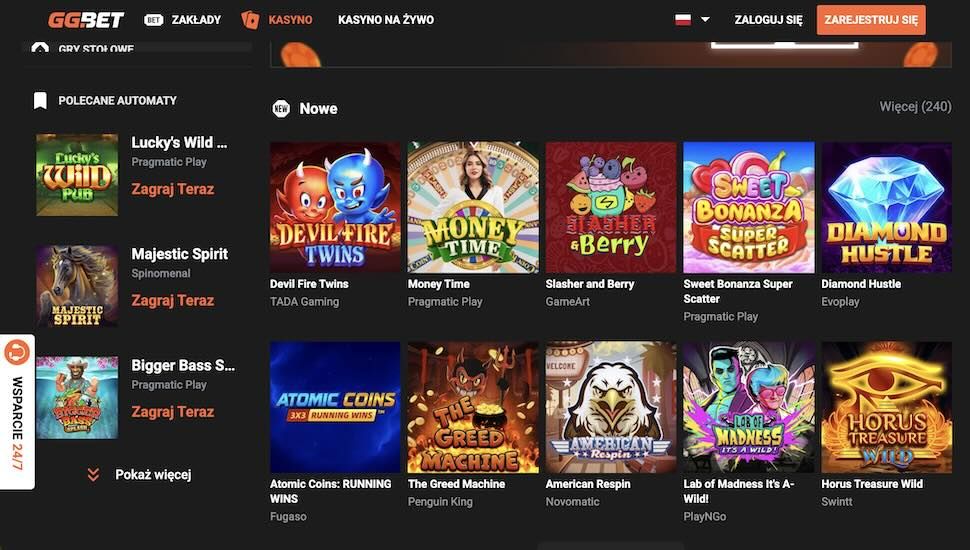Click Zaloguj się login link
970x550 pixels.
[x=768, y=20]
